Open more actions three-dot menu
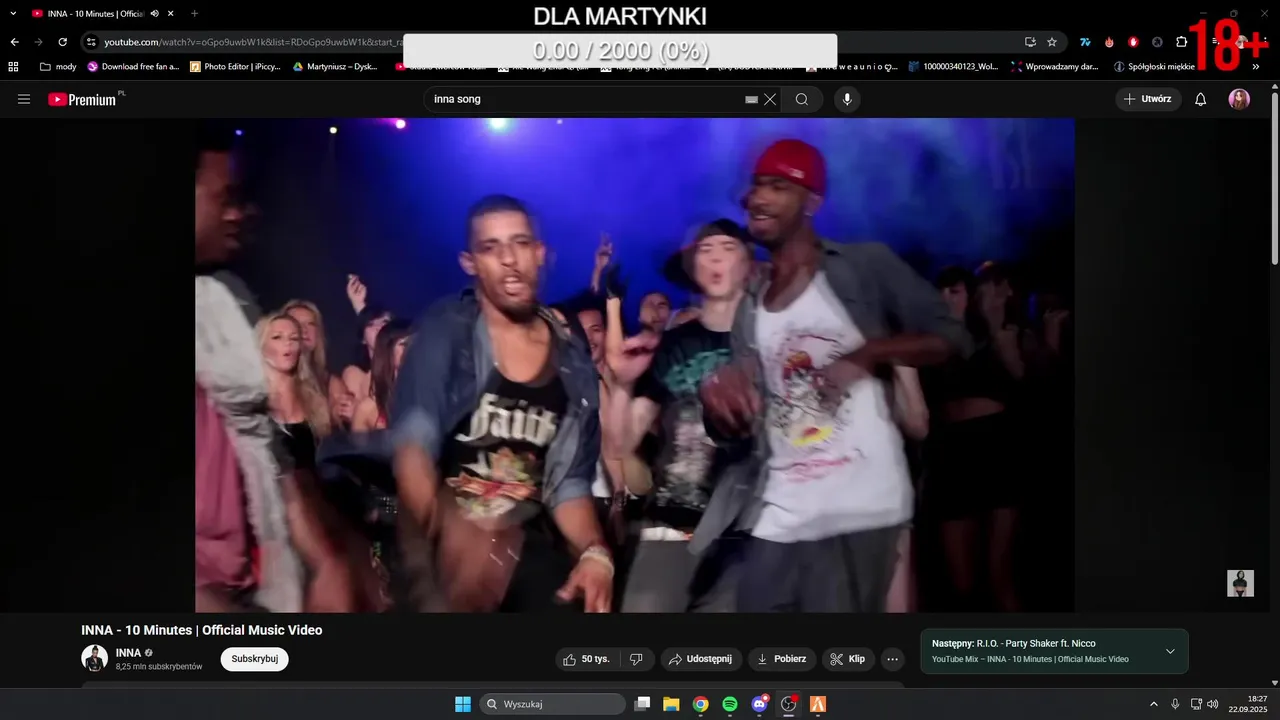The image size is (1280, 720). 892,659
